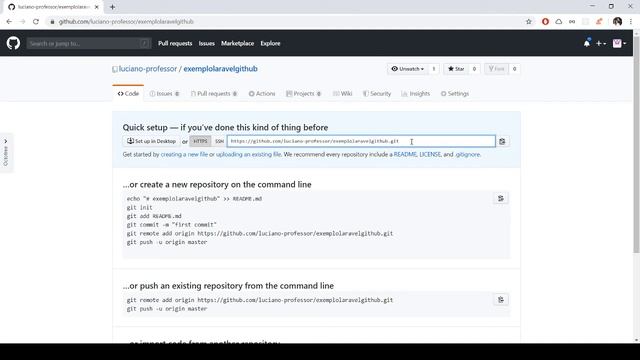Follow the creating a new file link

click(184, 154)
